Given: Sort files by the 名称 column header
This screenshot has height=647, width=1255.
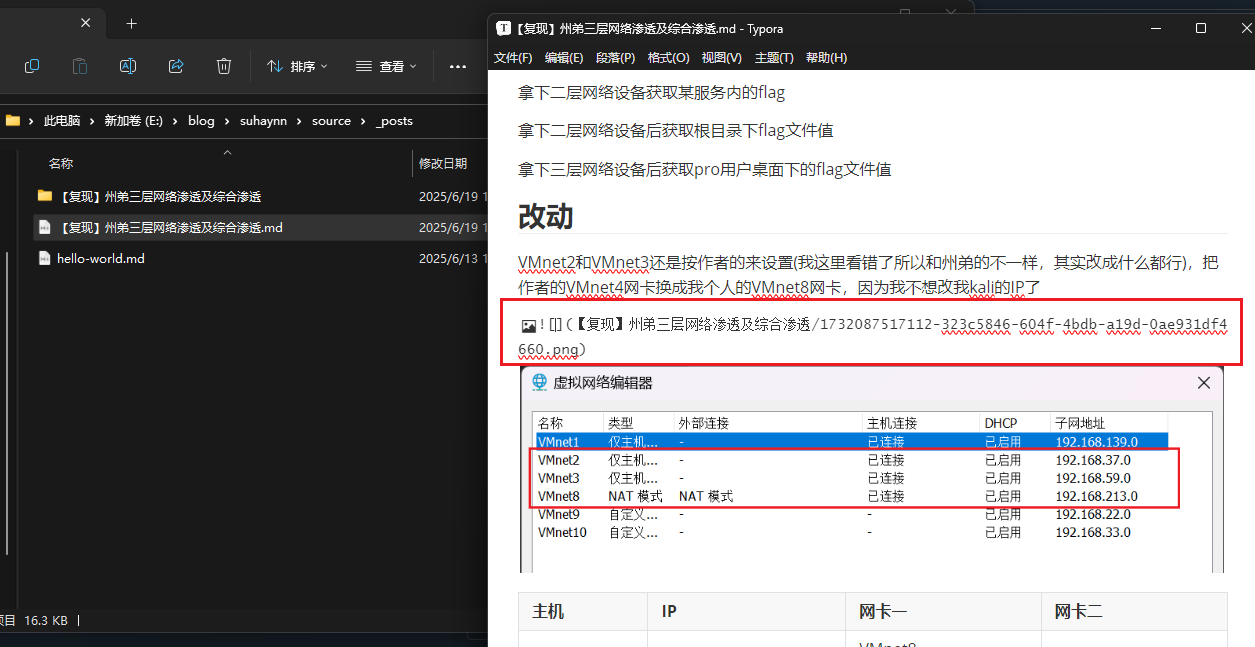Looking at the screenshot, I should pyautogui.click(x=61, y=163).
